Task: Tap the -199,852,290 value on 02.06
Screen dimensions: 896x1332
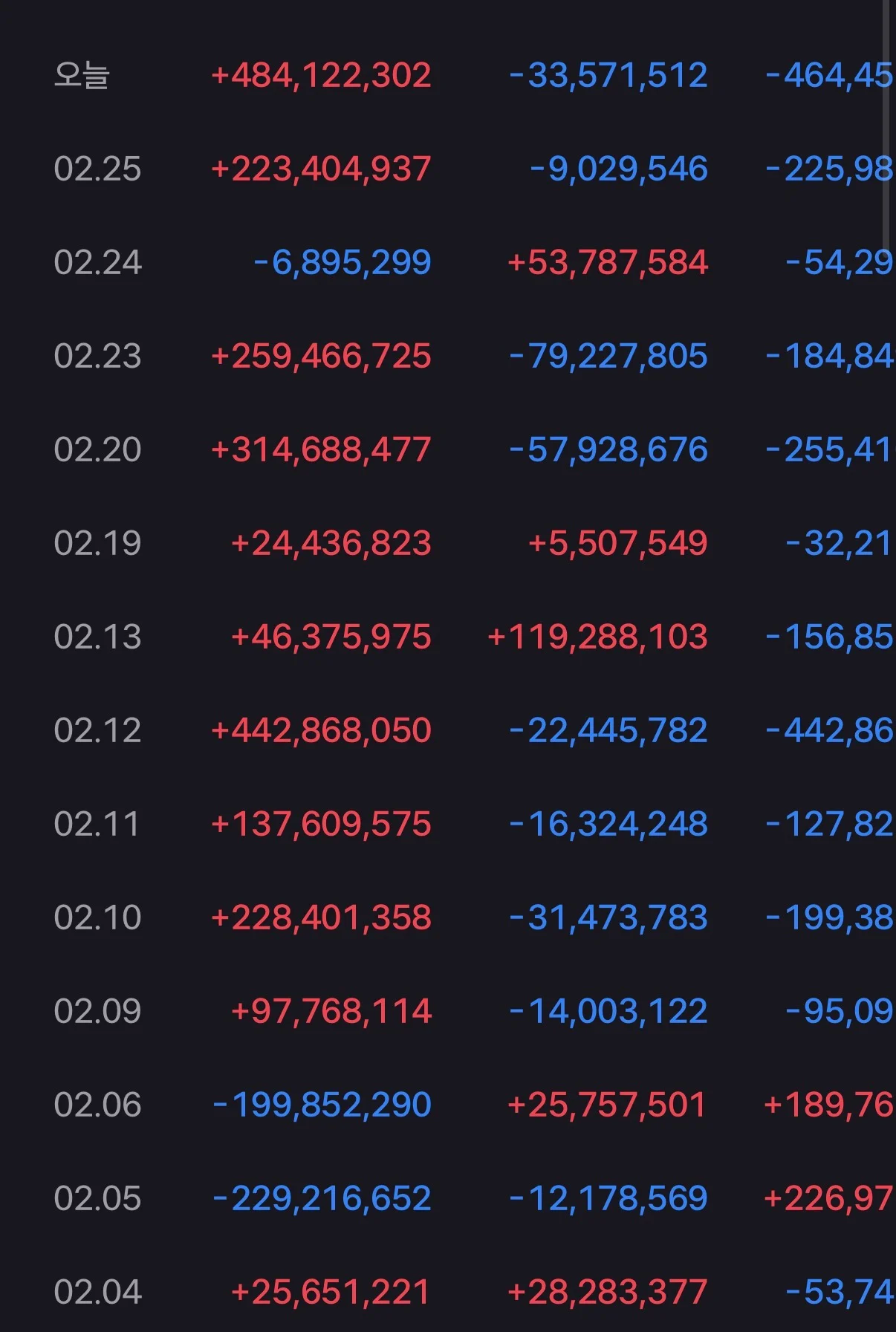Action: (x=322, y=1105)
